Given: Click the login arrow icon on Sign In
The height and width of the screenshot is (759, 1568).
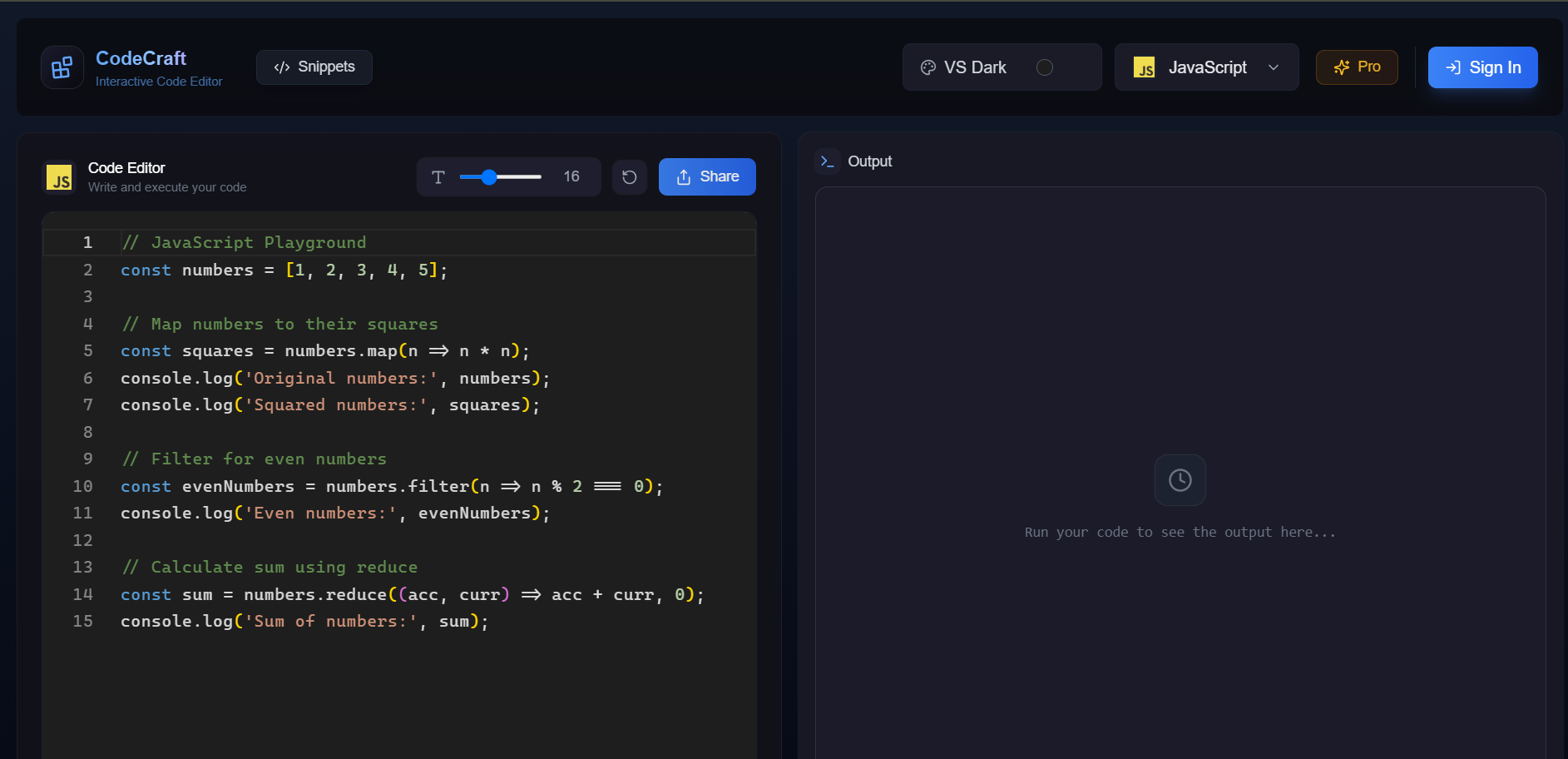Looking at the screenshot, I should coord(1453,67).
